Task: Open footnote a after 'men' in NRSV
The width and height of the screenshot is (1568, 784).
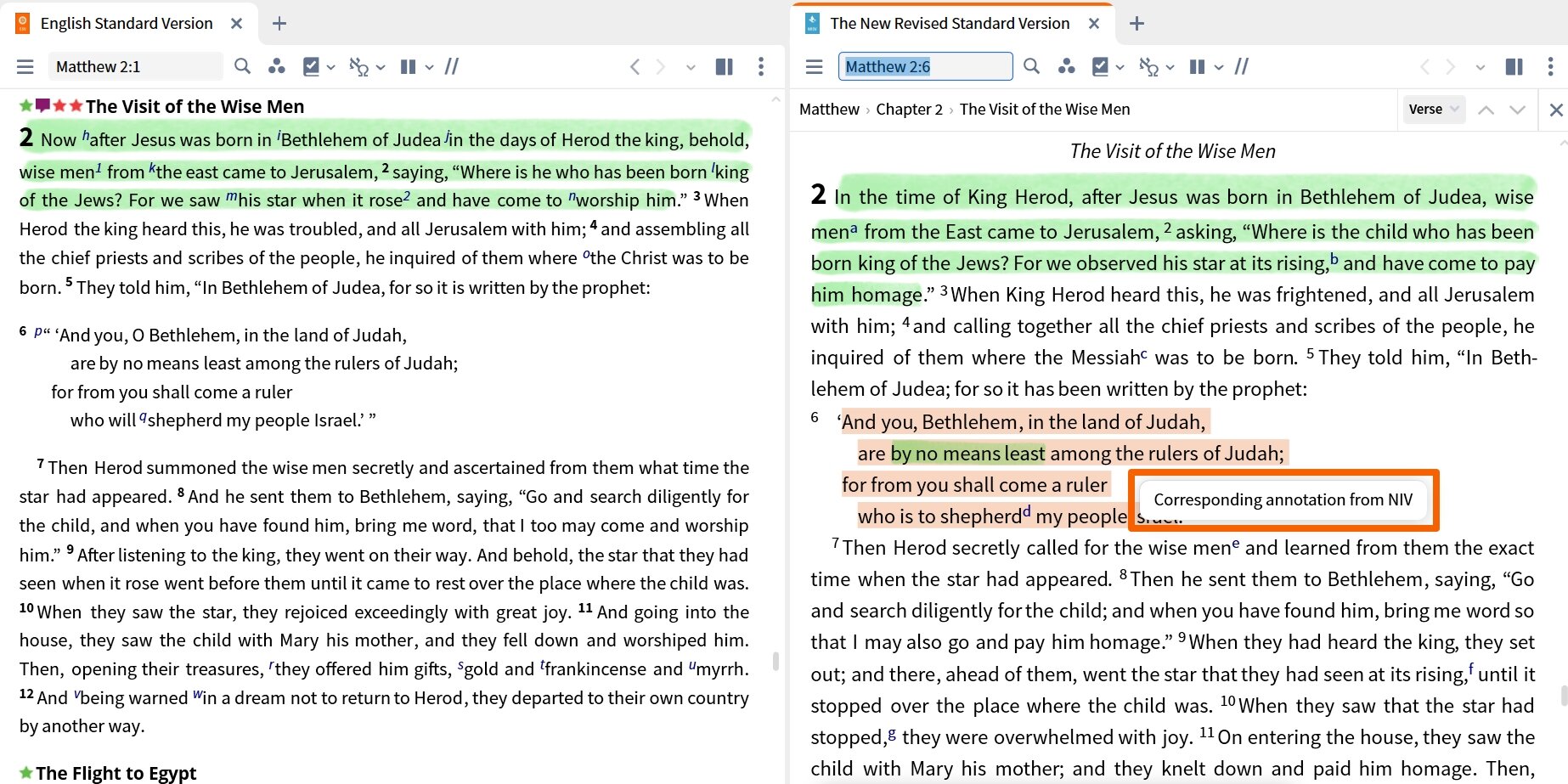Action: (854, 228)
